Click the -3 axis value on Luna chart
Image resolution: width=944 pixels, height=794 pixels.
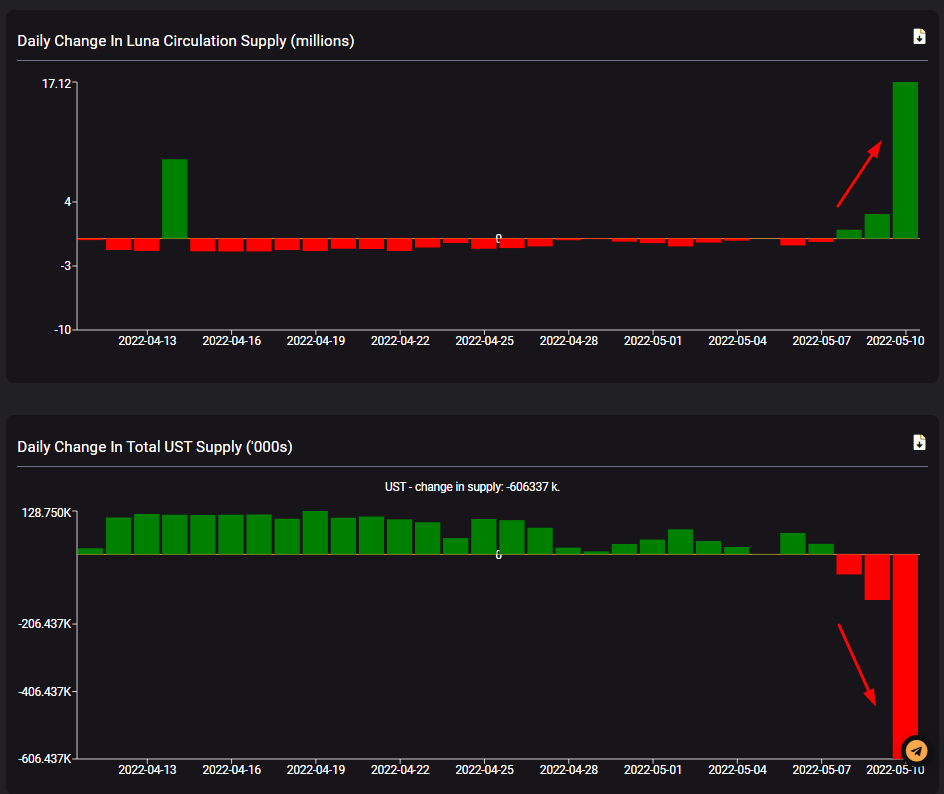[x=66, y=265]
